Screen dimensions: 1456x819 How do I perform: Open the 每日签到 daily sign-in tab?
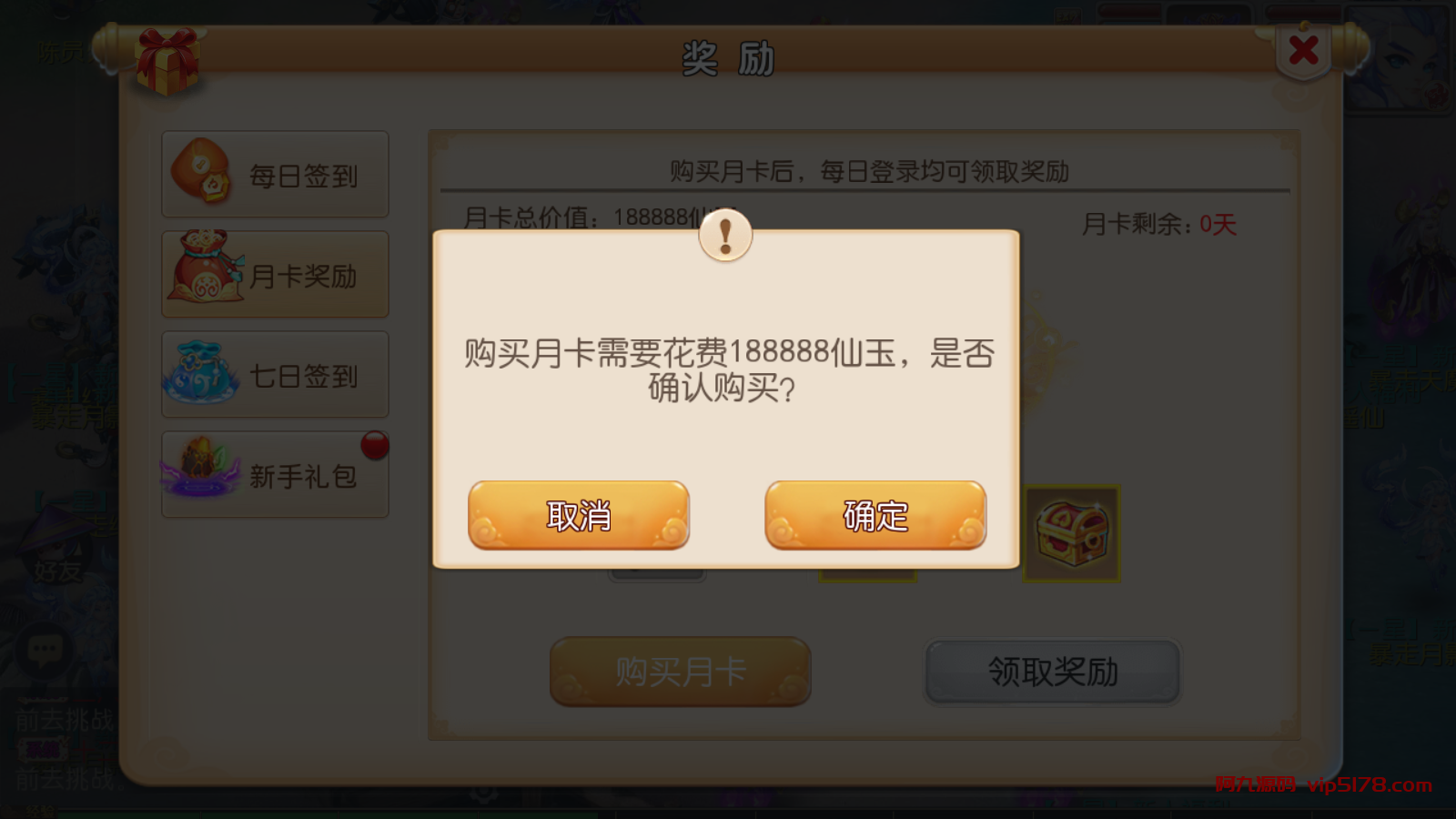(275, 174)
